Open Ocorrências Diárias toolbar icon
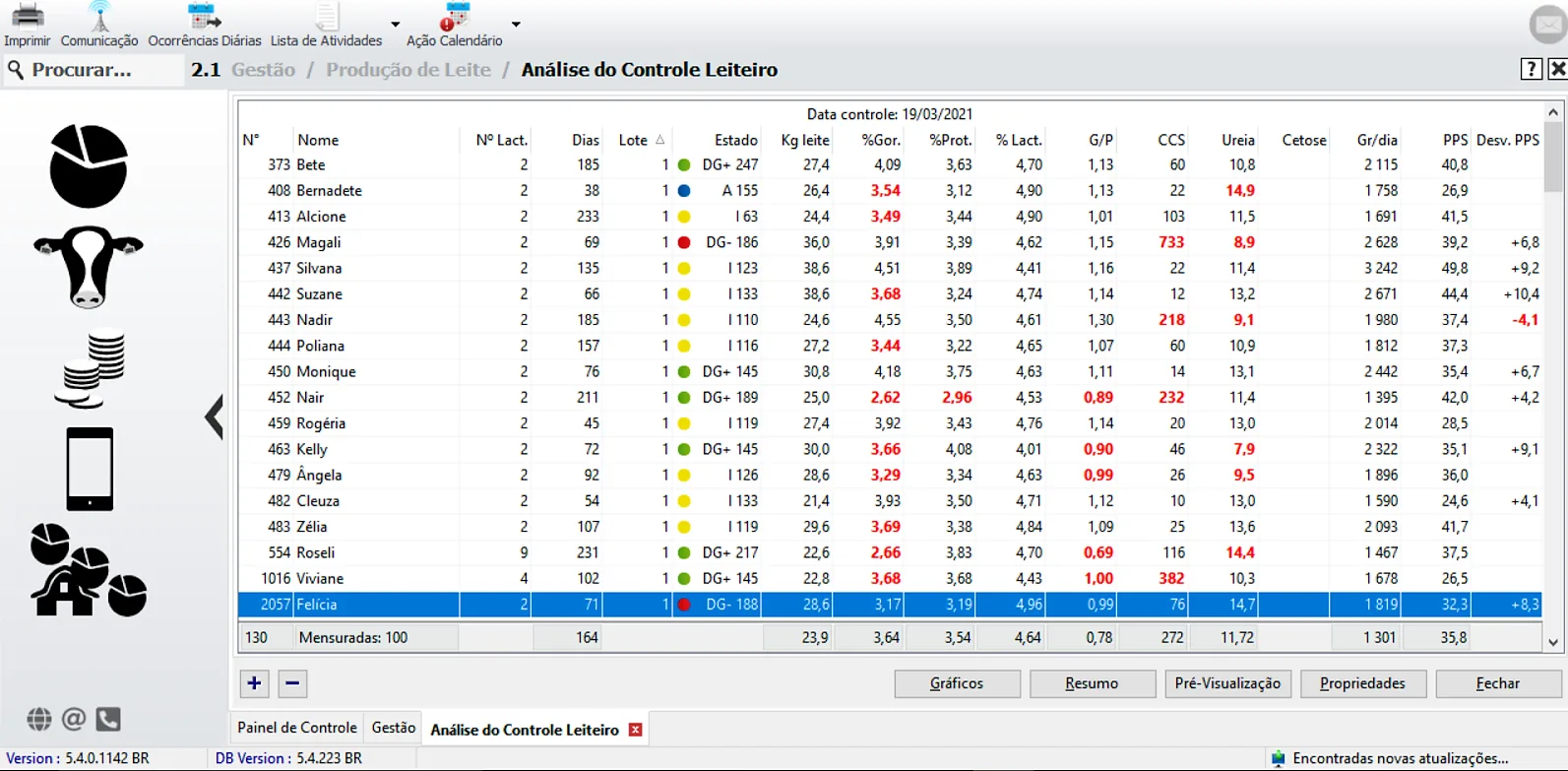The height and width of the screenshot is (771, 1568). (204, 17)
